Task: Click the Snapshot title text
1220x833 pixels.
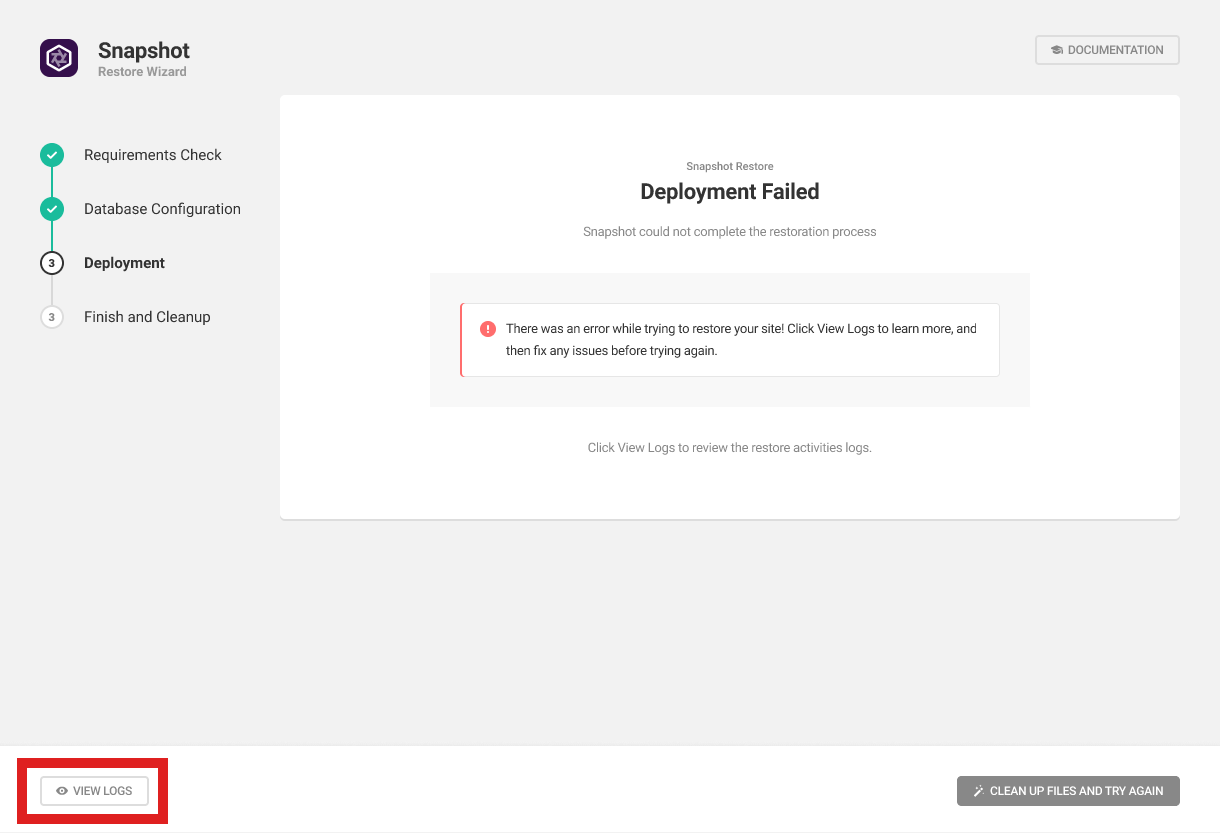Action: [x=144, y=50]
